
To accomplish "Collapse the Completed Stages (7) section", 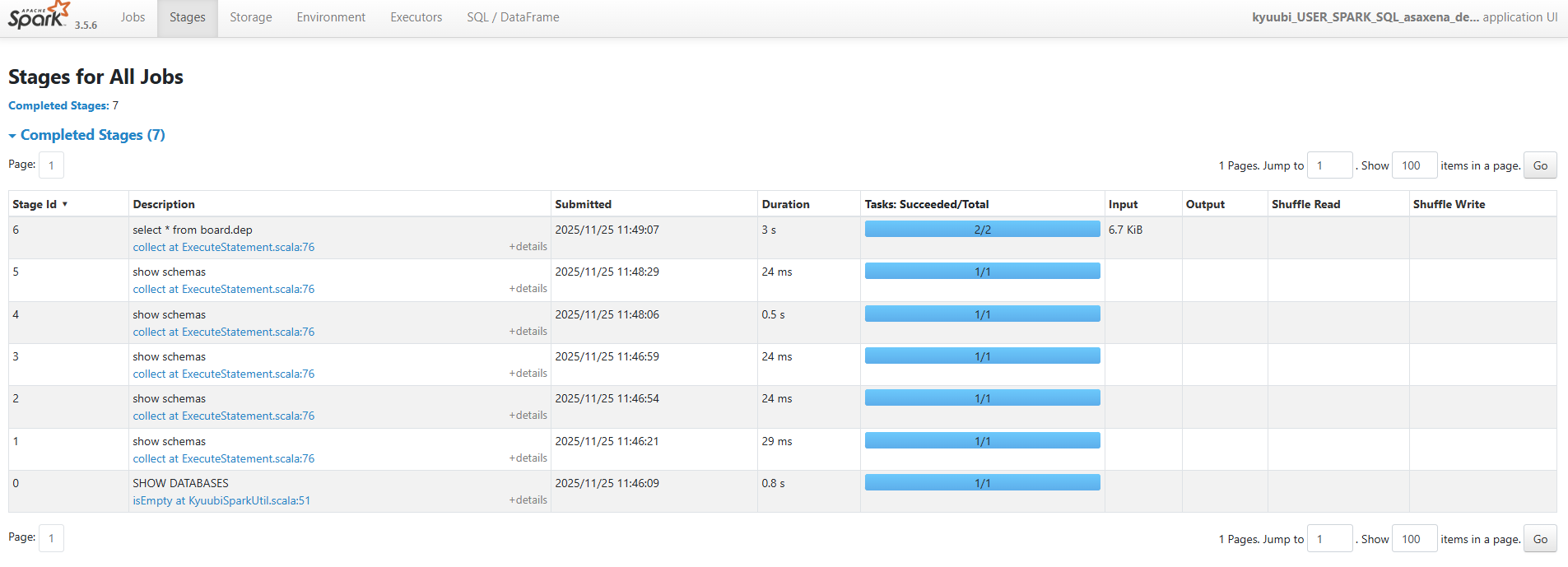I will point(86,135).
